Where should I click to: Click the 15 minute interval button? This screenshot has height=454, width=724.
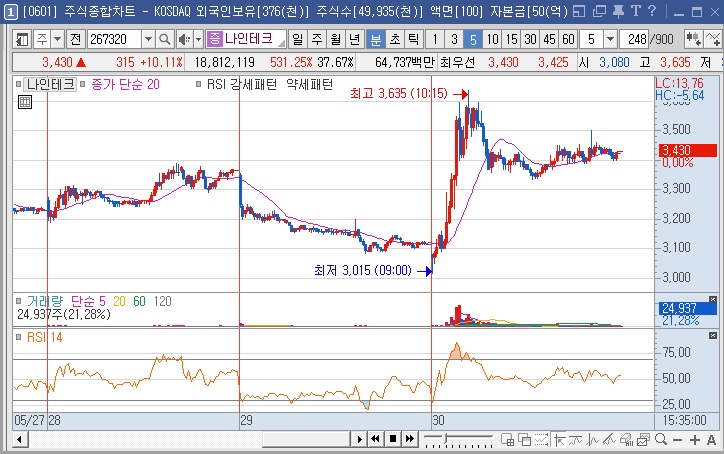512,40
